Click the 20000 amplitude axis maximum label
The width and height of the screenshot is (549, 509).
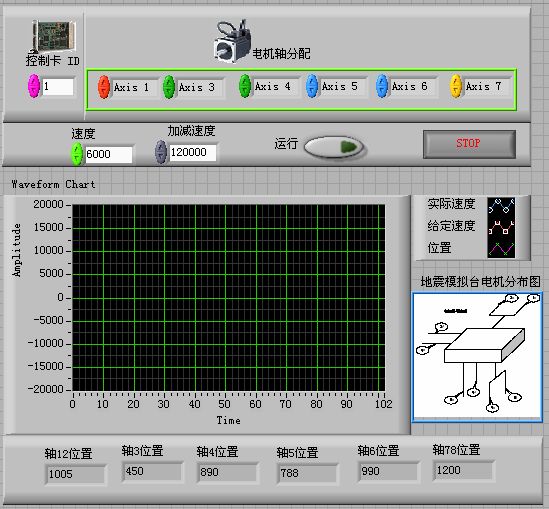pos(48,204)
